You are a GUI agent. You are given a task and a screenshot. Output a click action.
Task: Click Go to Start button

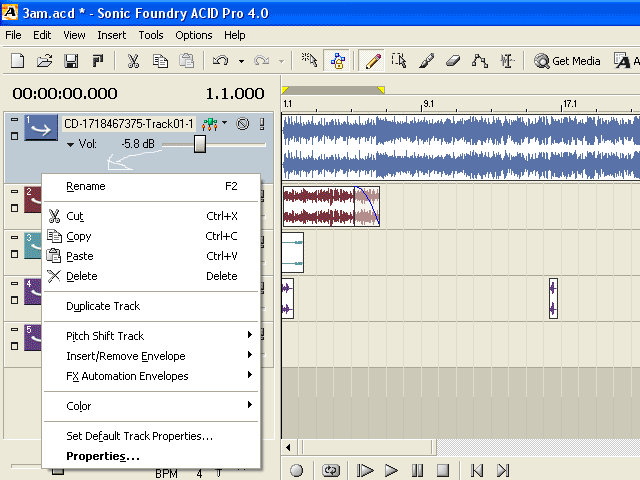click(x=477, y=470)
